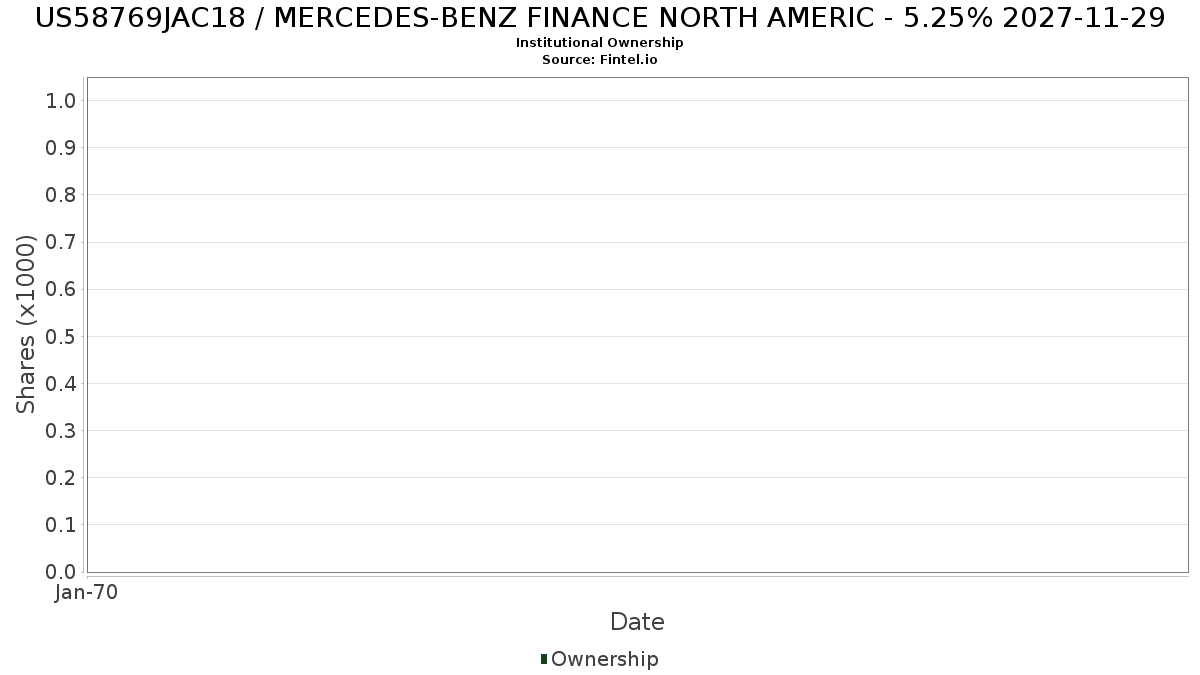
Task: Open the Source: Fintel.io text
Action: coord(600,60)
